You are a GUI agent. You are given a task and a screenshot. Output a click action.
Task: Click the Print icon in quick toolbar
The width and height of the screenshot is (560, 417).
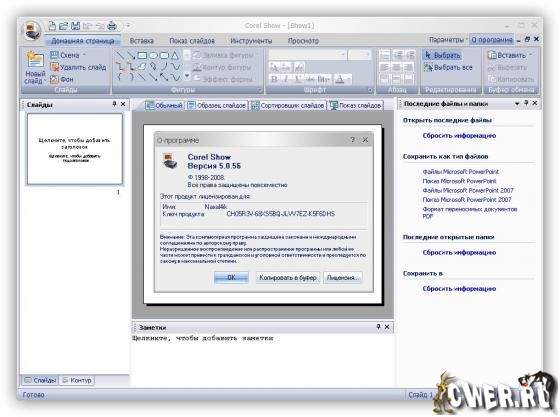(x=112, y=26)
